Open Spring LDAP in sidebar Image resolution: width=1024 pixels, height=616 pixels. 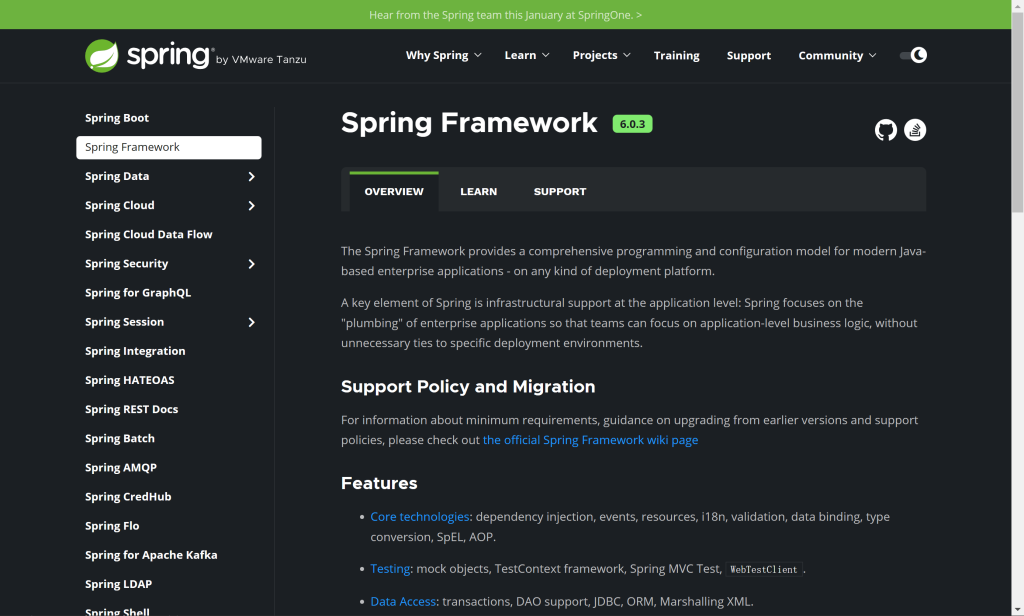[x=118, y=584]
